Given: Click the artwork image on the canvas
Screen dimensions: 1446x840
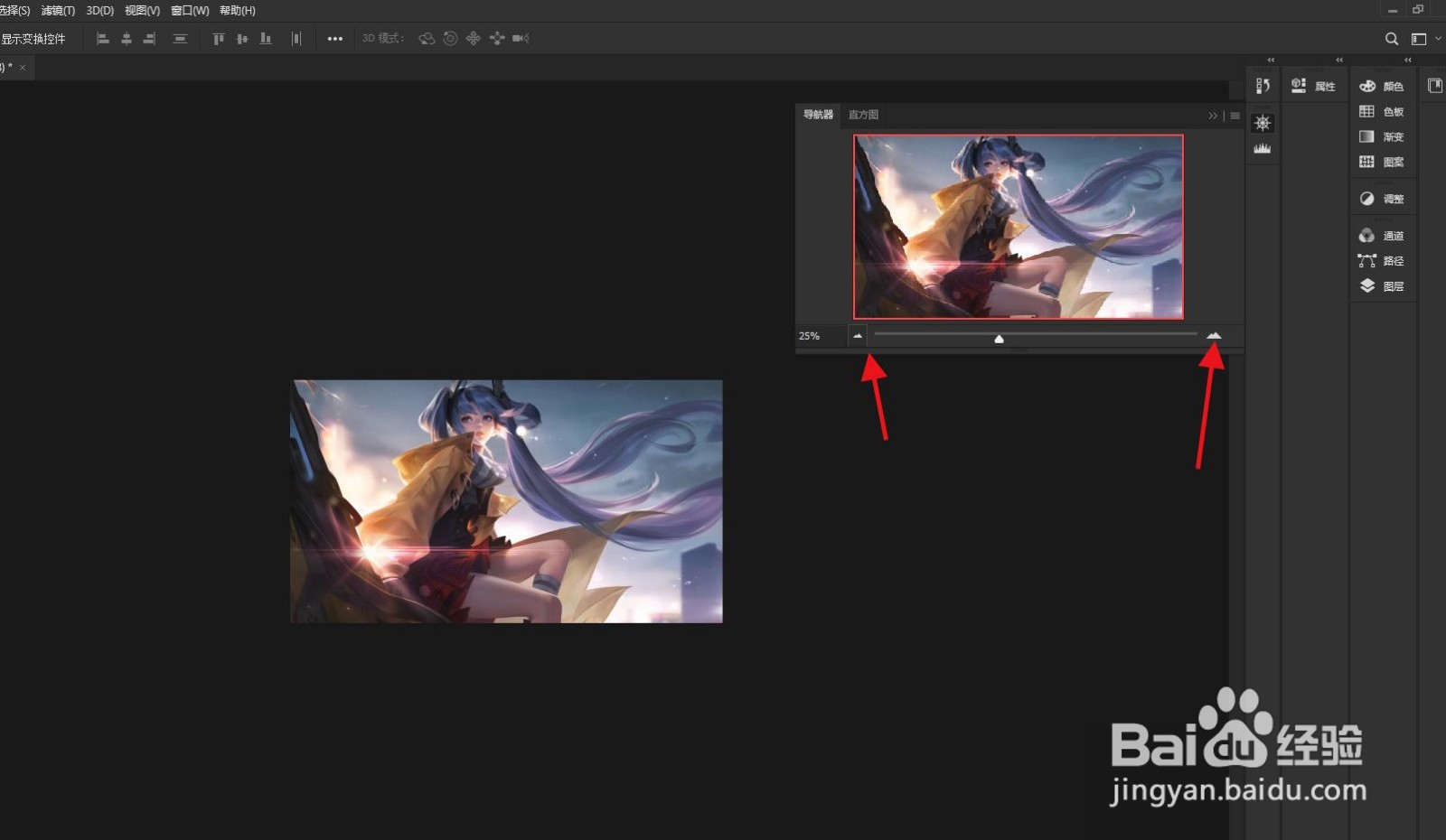Looking at the screenshot, I should click(506, 501).
